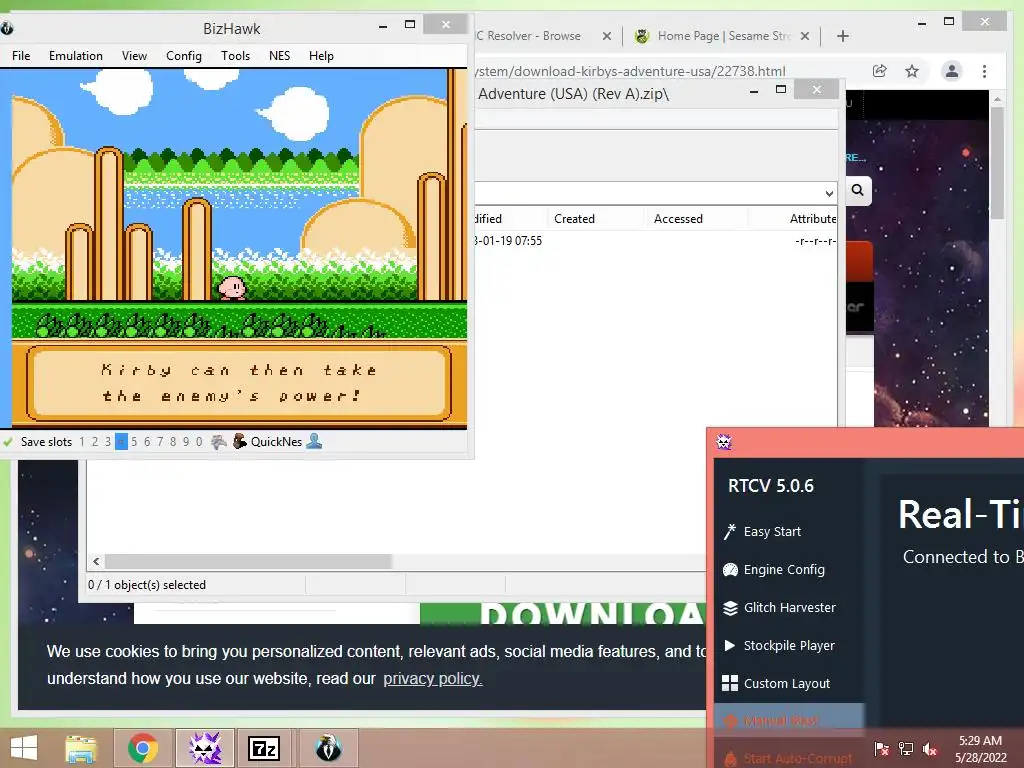
Task: Select save slot 7 in BizHawk
Action: click(x=160, y=442)
